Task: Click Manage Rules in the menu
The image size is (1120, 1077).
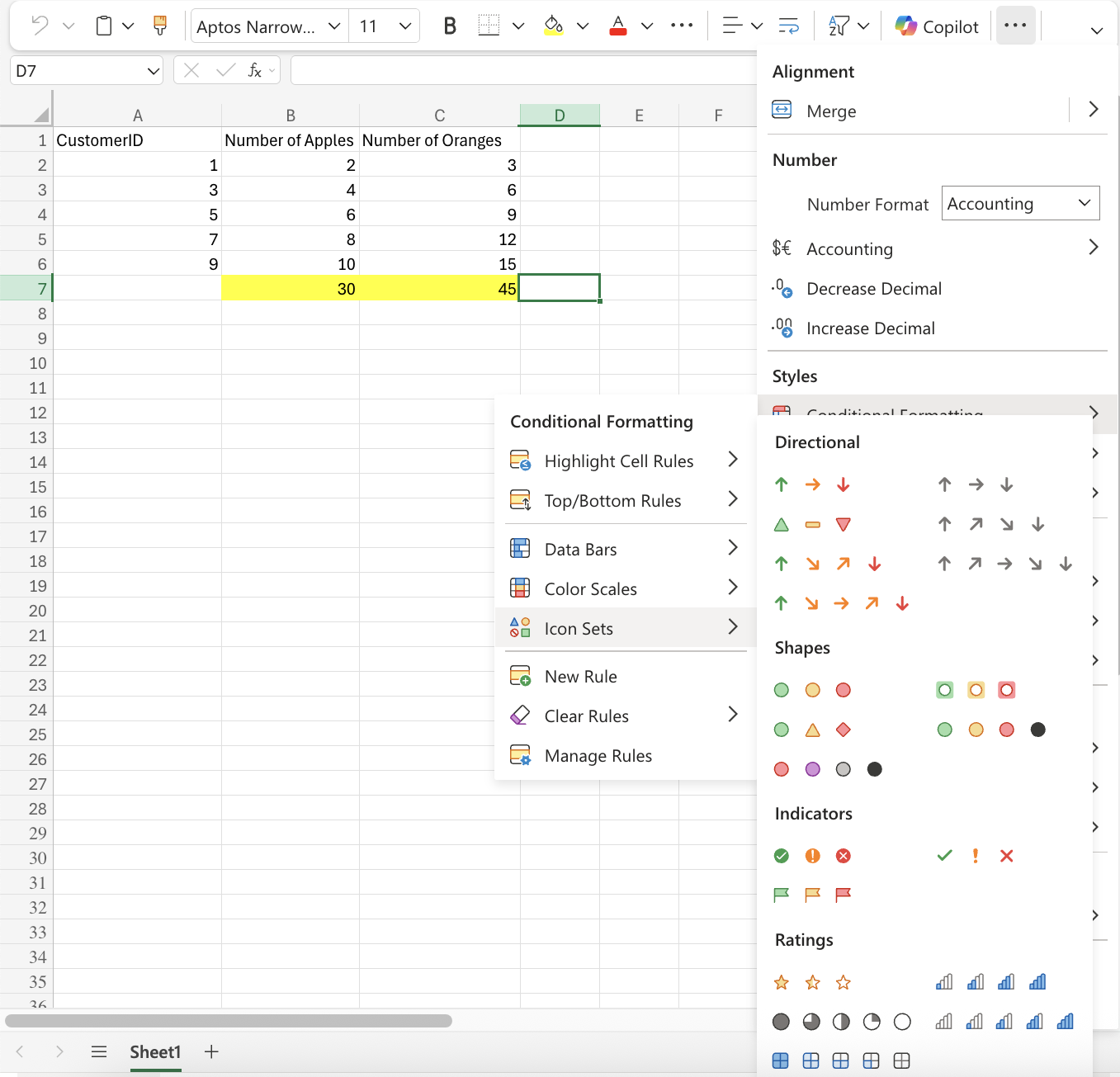Action: pyautogui.click(x=598, y=755)
